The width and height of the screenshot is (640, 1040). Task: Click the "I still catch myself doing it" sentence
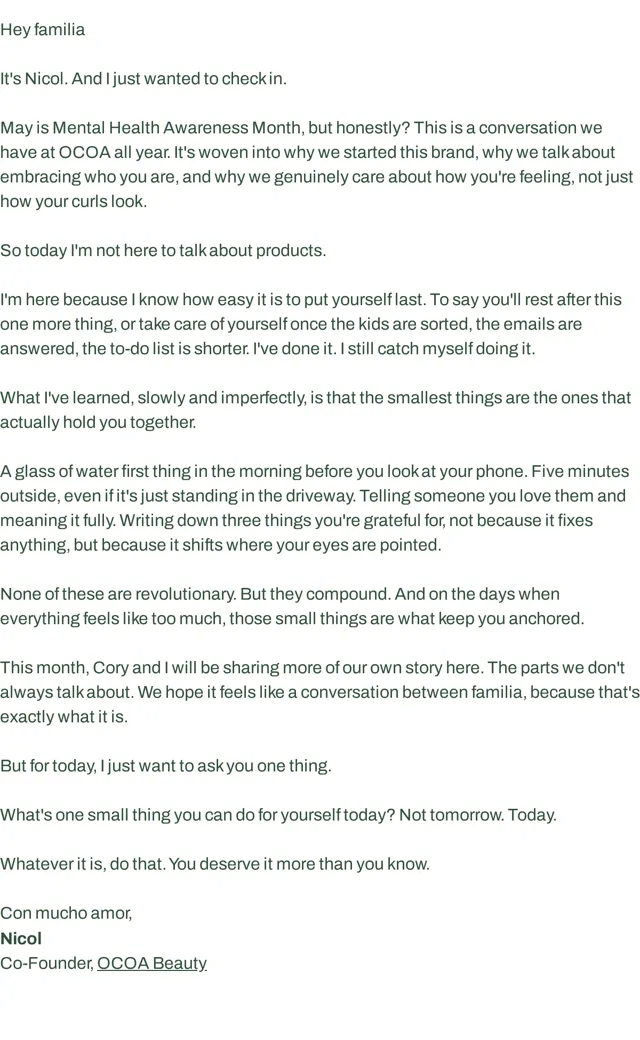click(438, 349)
